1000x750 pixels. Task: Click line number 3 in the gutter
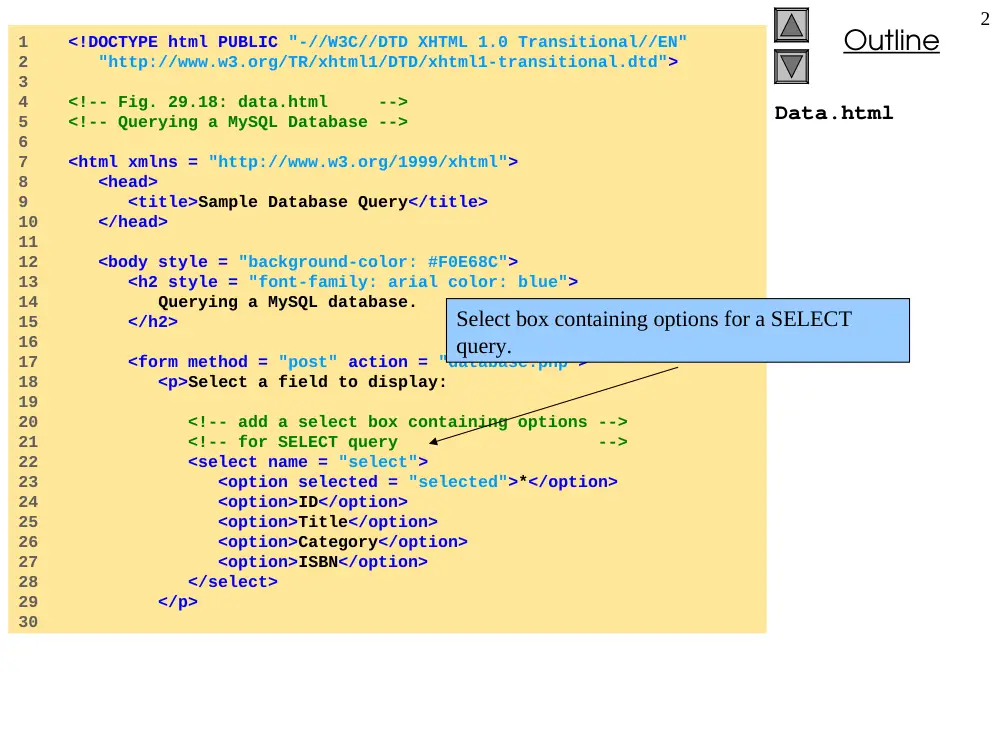tap(24, 82)
